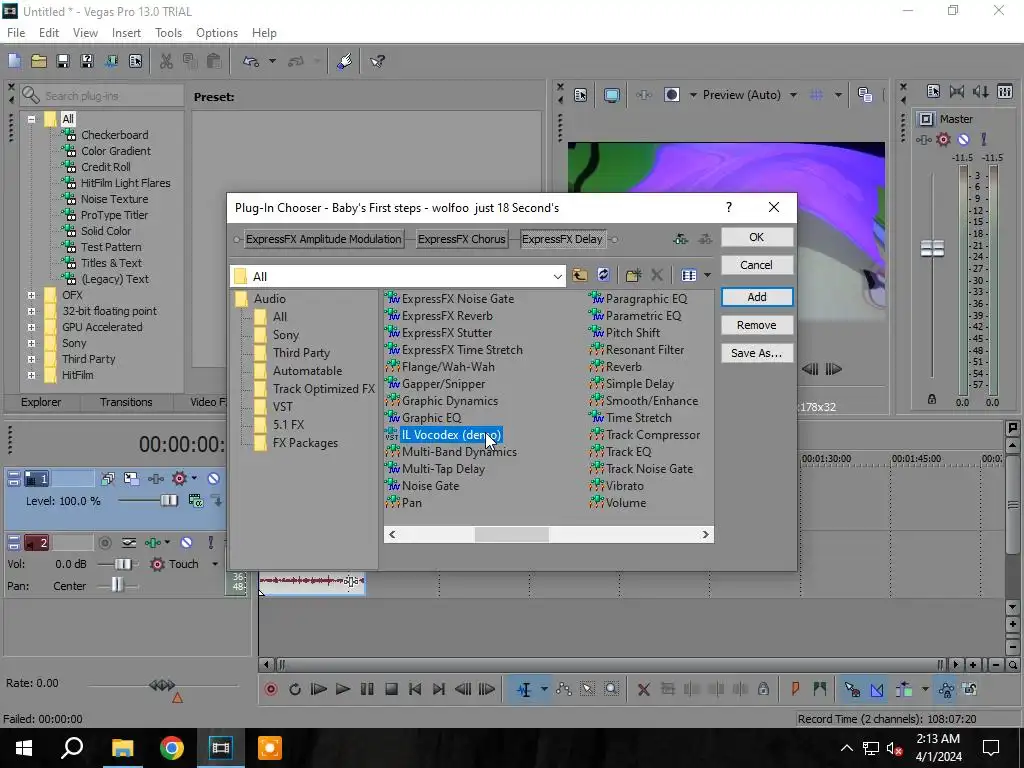Open File Explorer from the taskbar
Screen dimensions: 1024x768
(122, 748)
